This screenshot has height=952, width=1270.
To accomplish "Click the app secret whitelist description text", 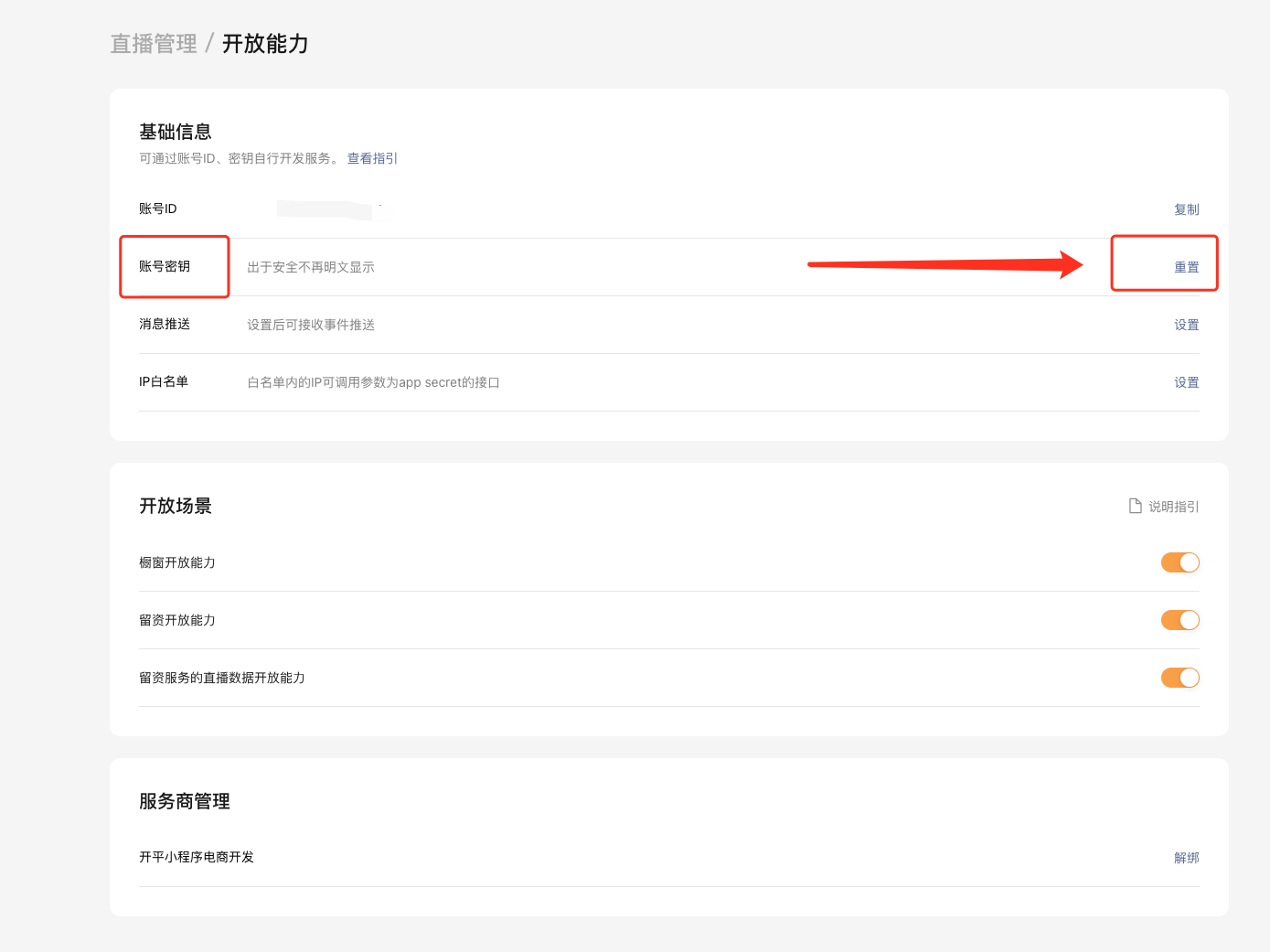I will click(x=373, y=382).
